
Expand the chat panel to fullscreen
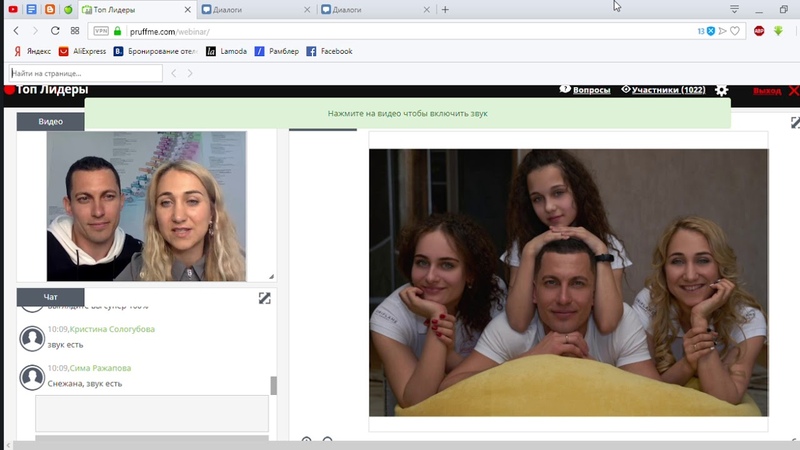click(264, 298)
